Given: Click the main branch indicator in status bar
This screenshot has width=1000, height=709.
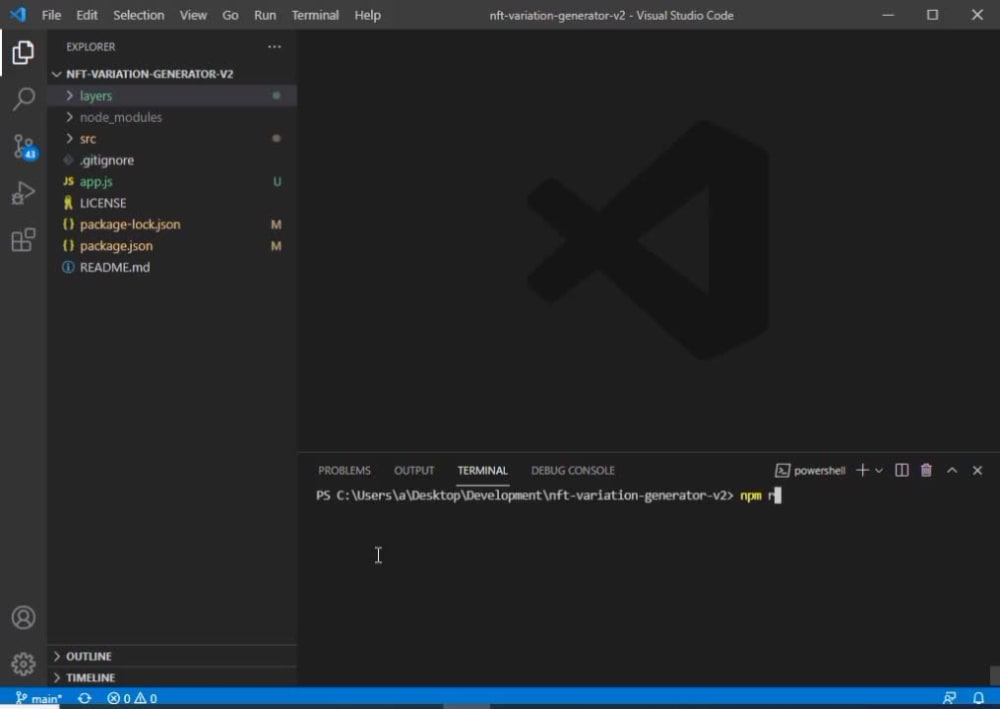Looking at the screenshot, I should [38, 698].
